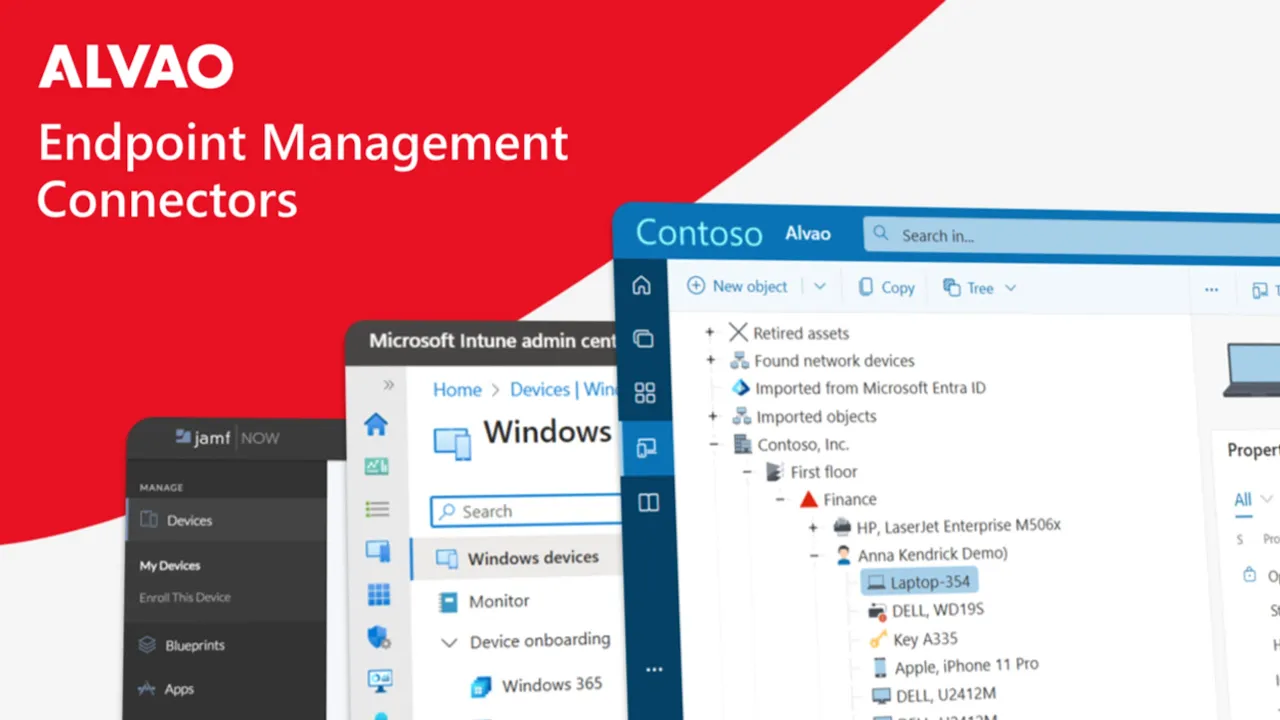1280x720 pixels.
Task: Collapse Contoso, Inc. tree node
Action: tap(713, 444)
